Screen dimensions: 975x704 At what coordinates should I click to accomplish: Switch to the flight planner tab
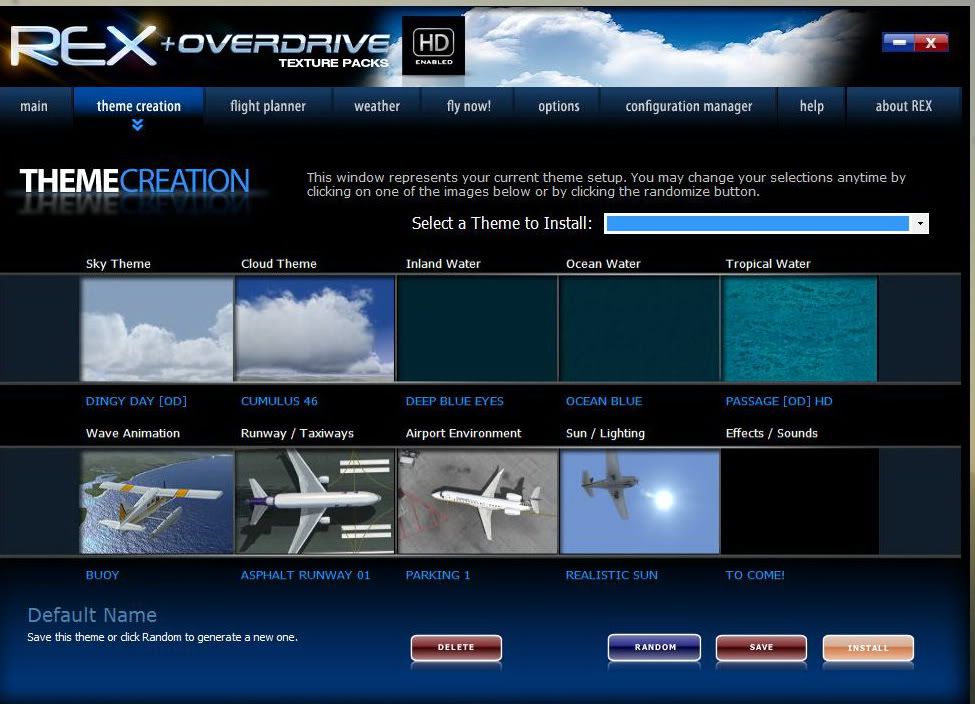point(268,106)
